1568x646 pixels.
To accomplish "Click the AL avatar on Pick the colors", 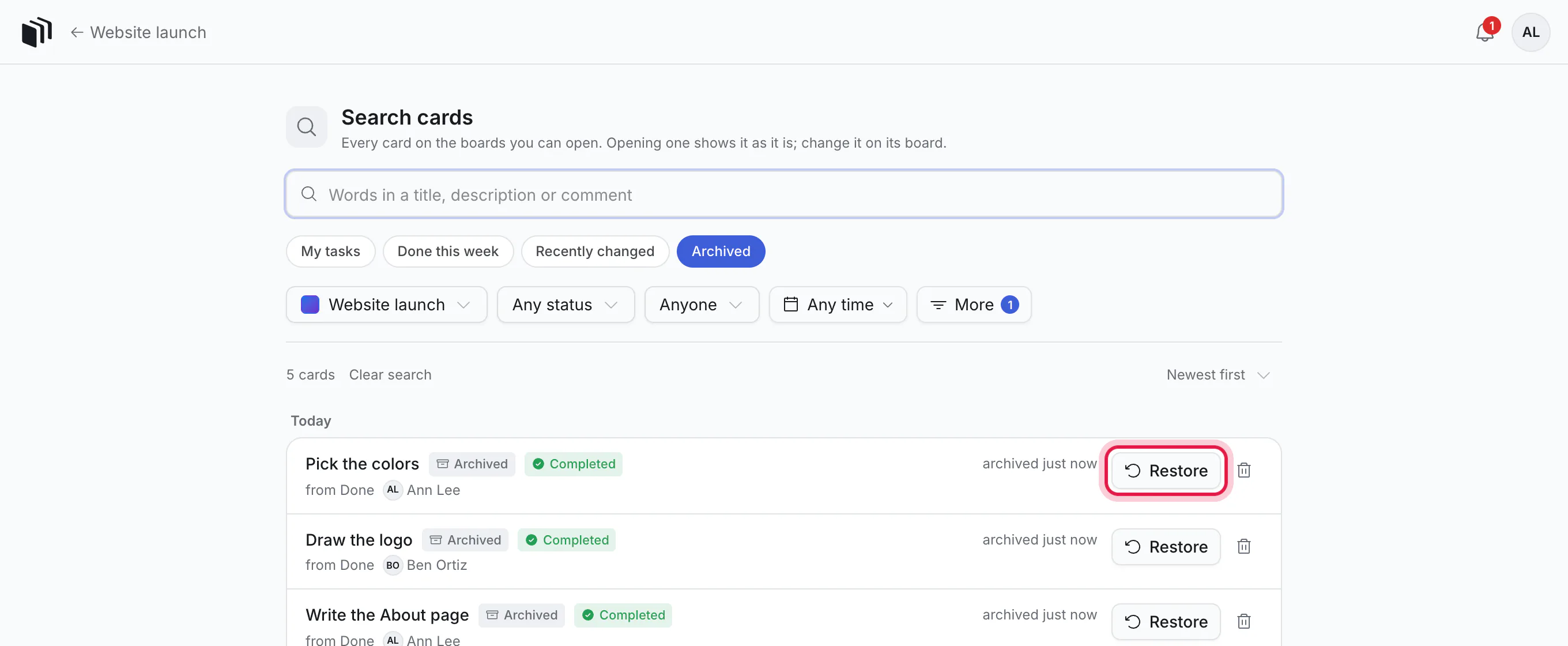I will 393,490.
